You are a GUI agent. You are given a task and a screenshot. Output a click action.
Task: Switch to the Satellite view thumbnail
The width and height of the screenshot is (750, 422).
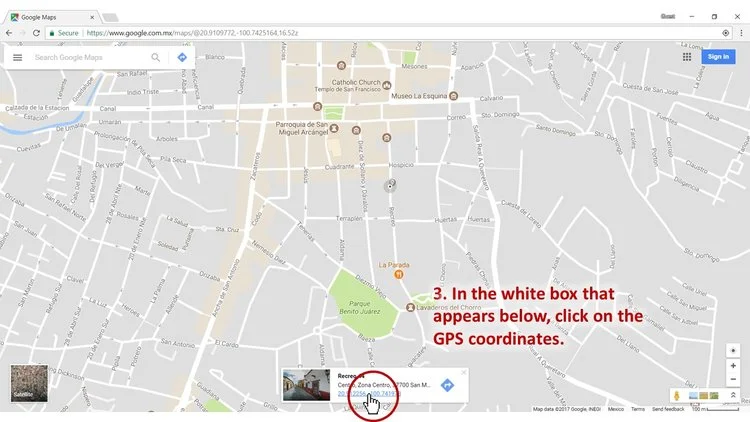pyautogui.click(x=29, y=383)
